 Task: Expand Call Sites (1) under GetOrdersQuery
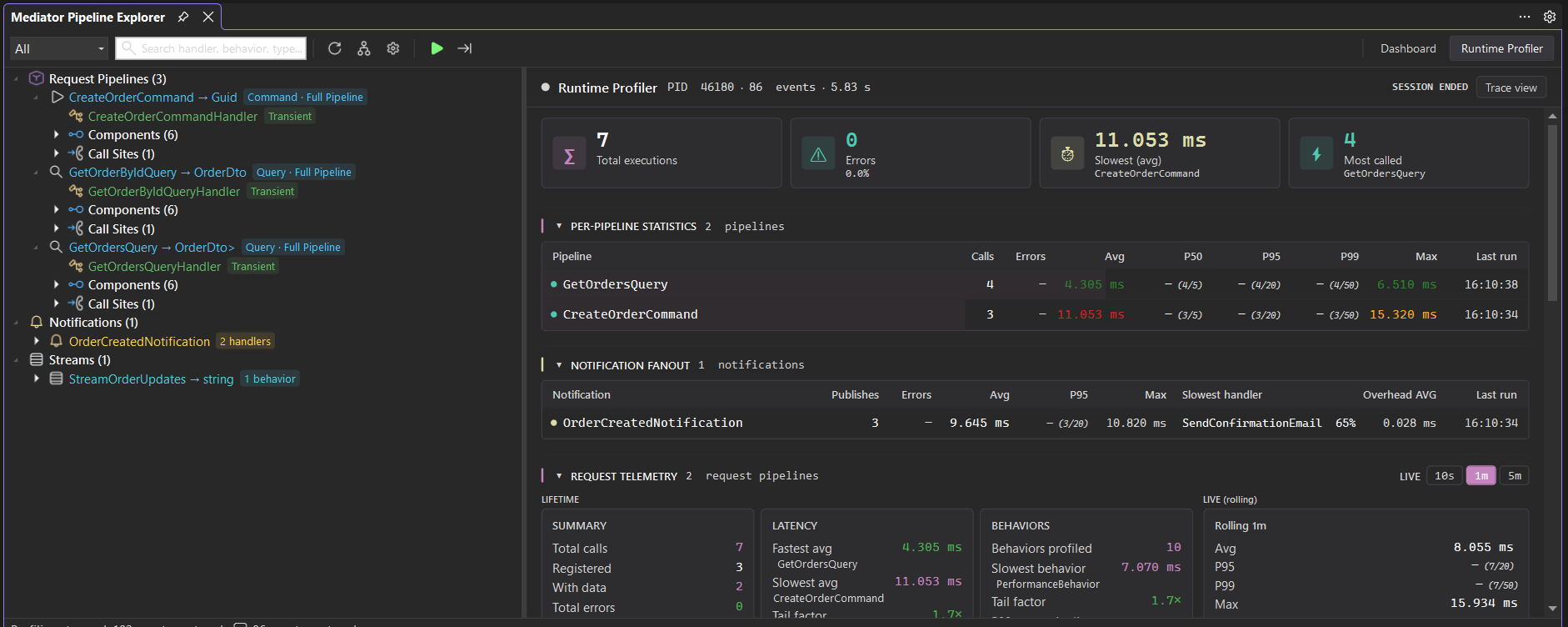tap(57, 303)
